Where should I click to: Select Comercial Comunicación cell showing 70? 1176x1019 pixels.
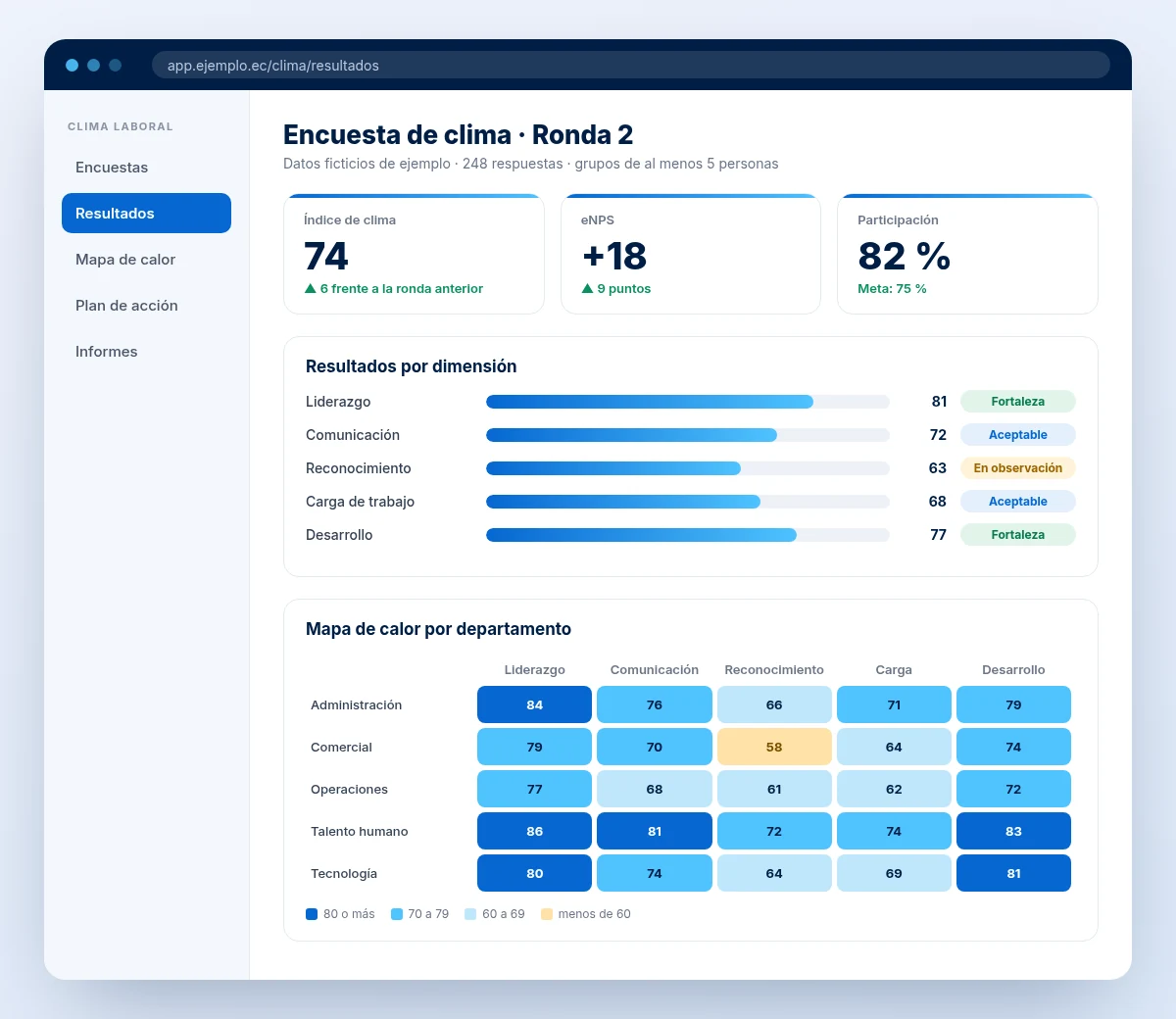click(x=655, y=747)
